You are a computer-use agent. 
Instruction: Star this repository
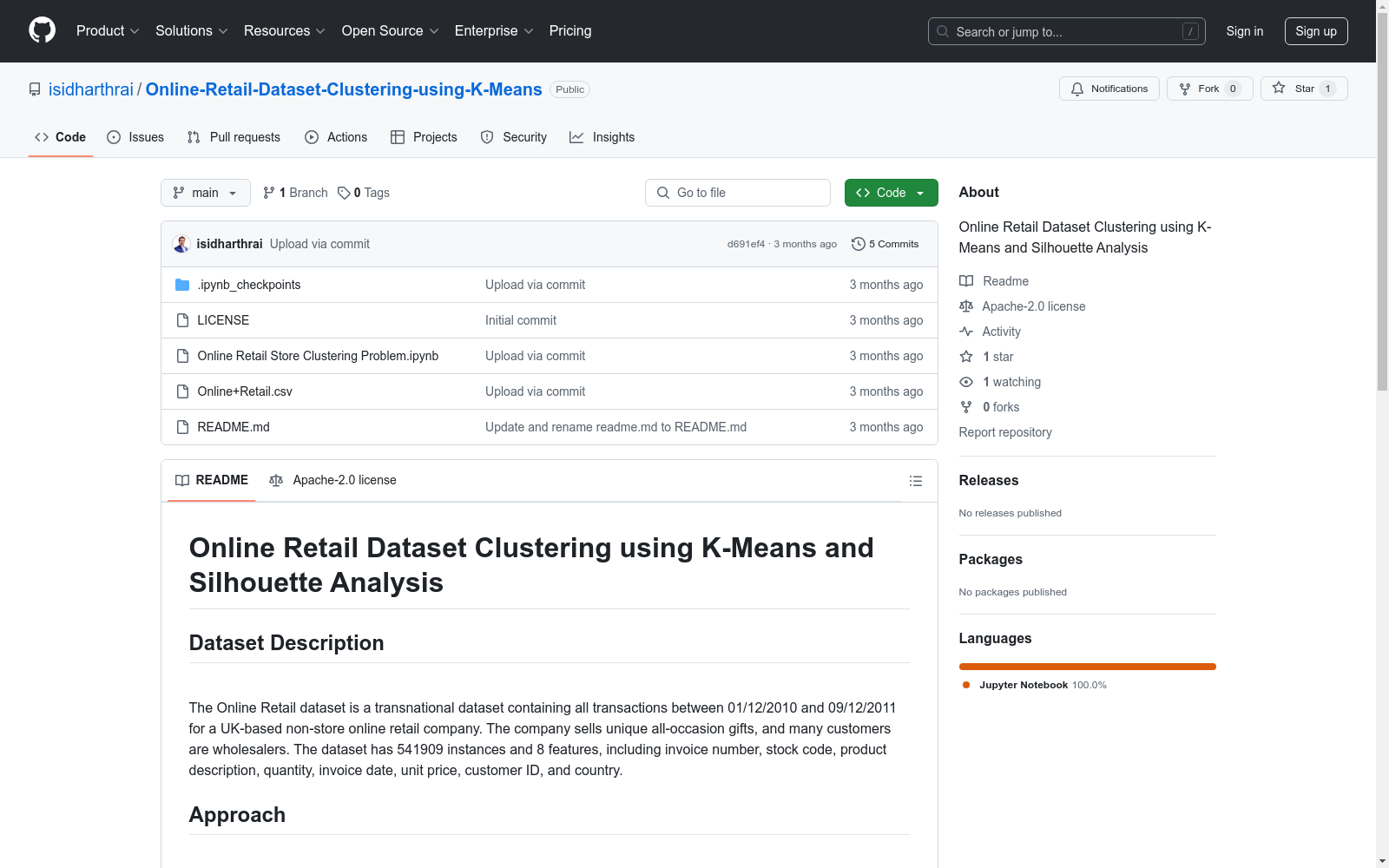tap(1304, 89)
